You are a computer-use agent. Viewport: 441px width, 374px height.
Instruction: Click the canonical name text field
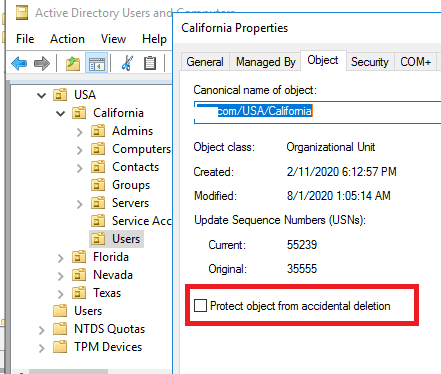(317, 112)
